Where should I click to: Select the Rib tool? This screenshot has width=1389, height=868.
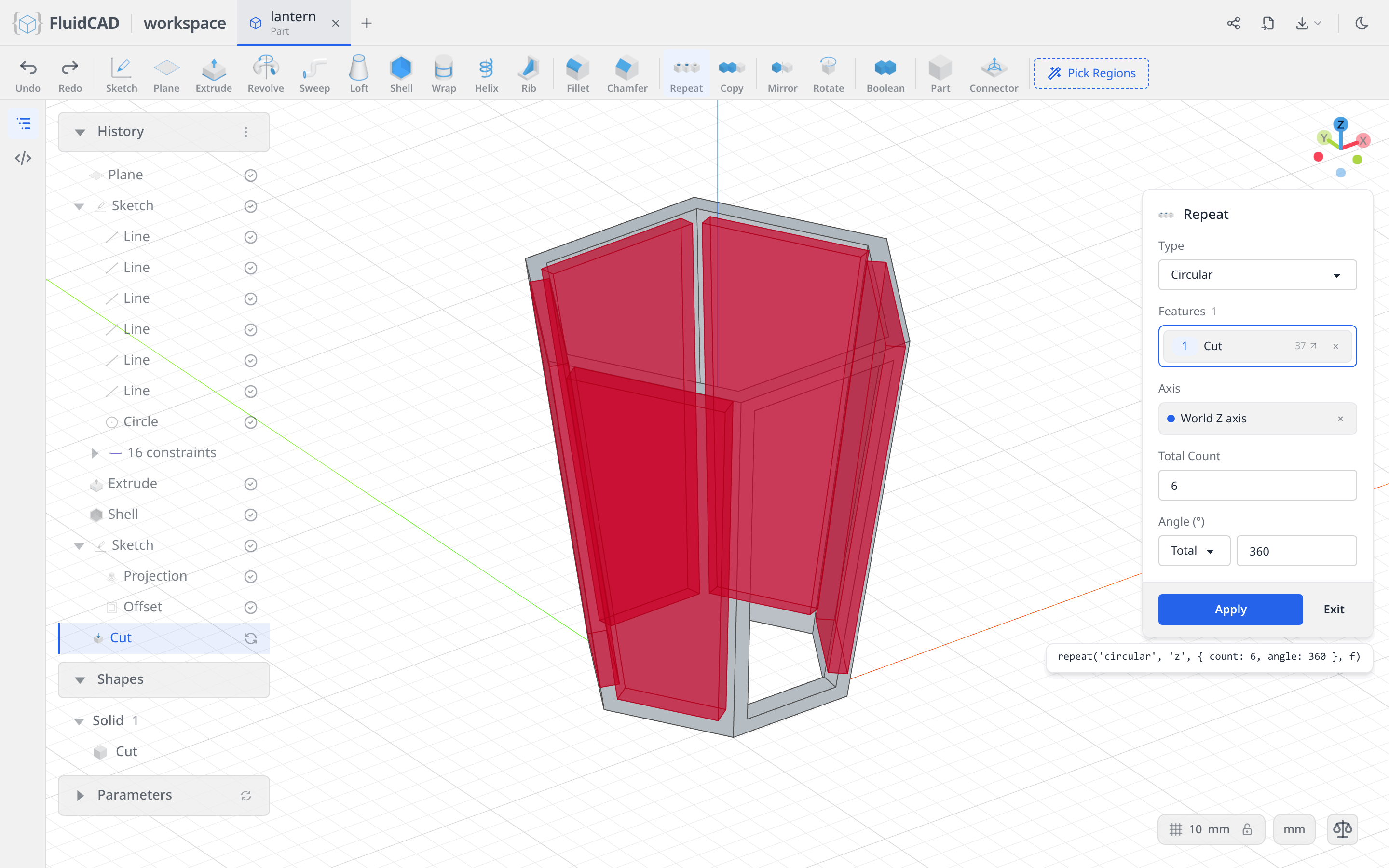point(529,74)
